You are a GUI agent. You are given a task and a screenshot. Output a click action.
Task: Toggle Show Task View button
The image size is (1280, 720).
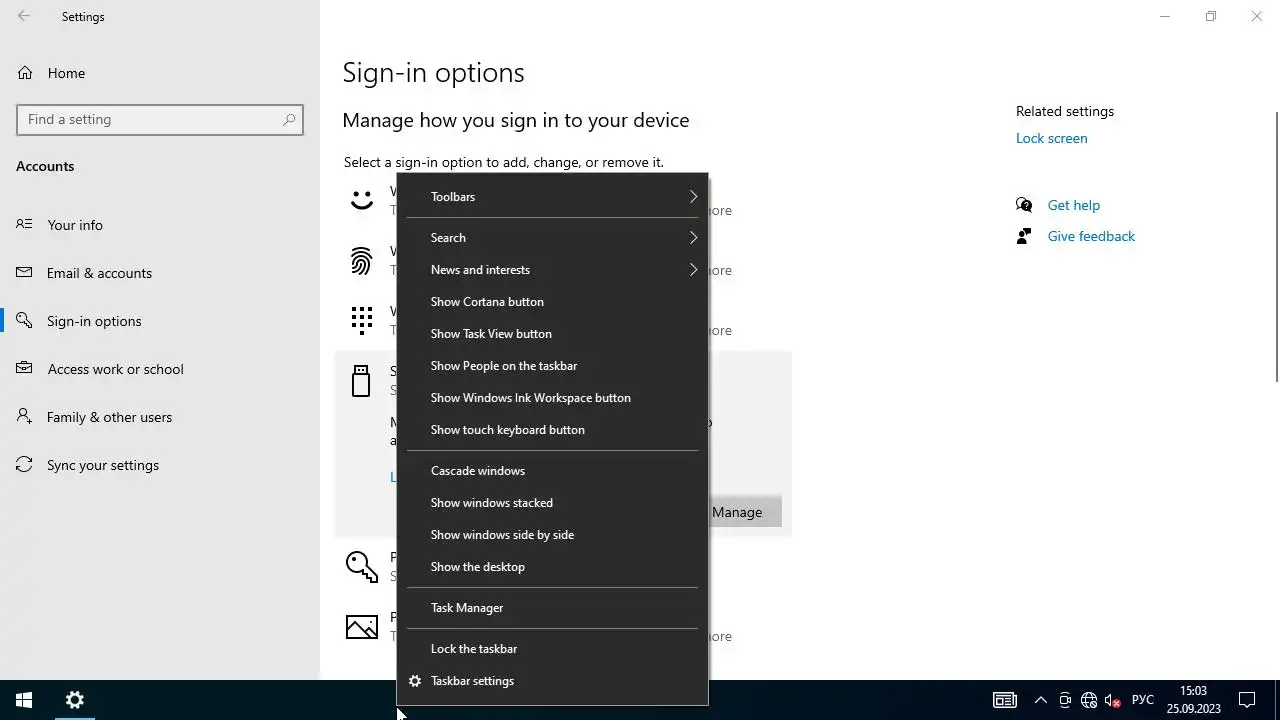click(x=552, y=334)
